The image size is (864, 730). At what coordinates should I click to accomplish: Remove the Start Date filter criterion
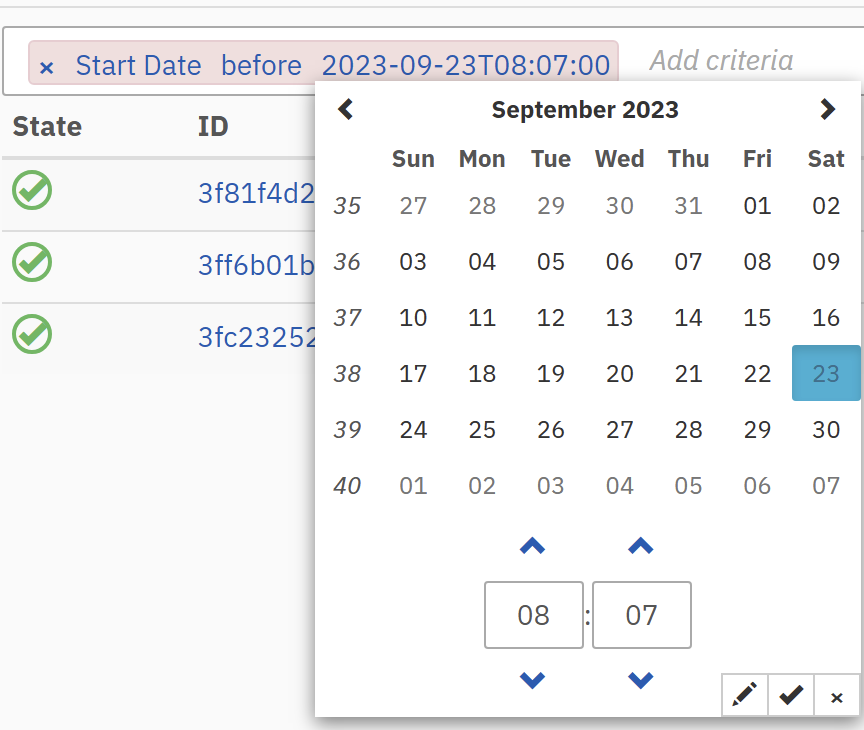pyautogui.click(x=46, y=67)
